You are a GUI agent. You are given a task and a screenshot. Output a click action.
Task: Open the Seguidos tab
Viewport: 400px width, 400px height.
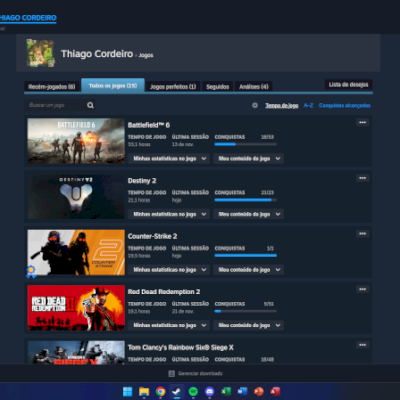[x=217, y=87]
